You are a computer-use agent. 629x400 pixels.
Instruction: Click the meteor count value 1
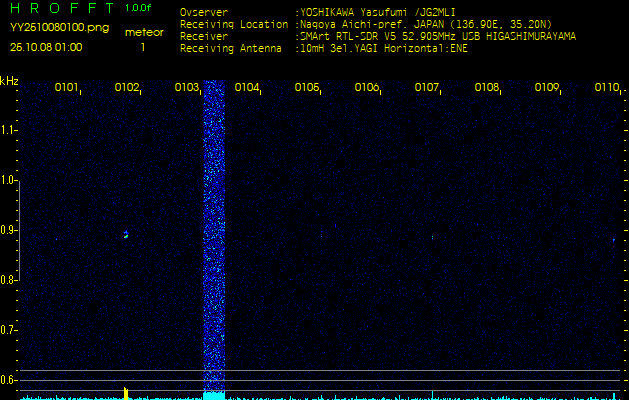pos(143,47)
